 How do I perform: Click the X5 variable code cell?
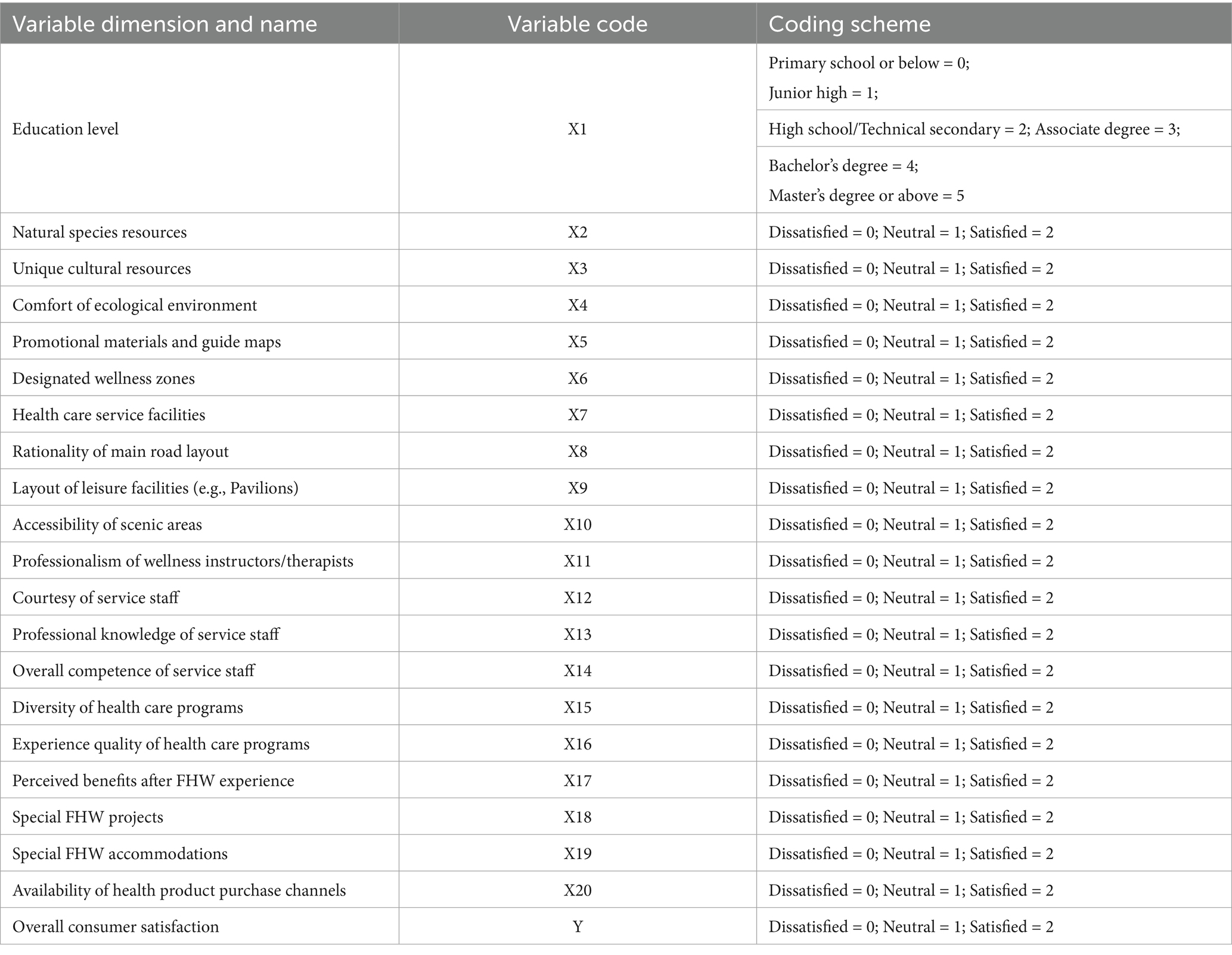577,342
